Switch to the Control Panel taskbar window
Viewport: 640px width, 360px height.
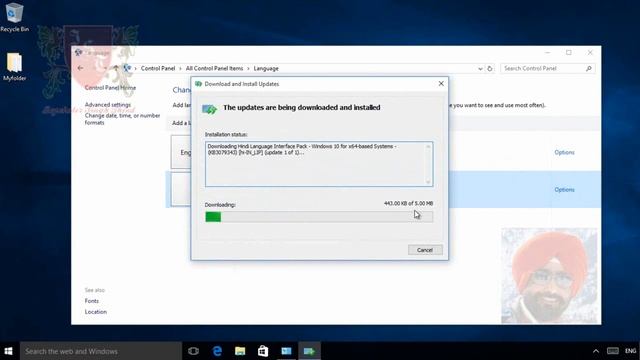pyautogui.click(x=287, y=351)
